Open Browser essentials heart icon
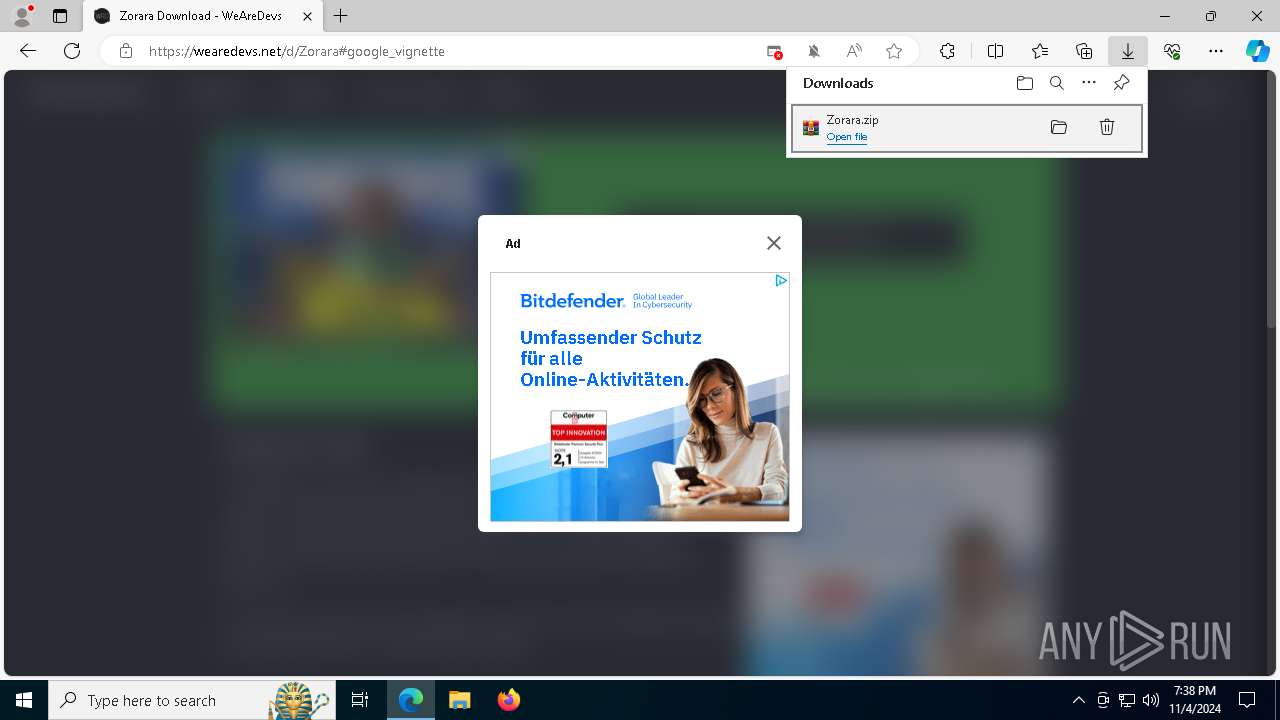The height and width of the screenshot is (720, 1280). (x=1172, y=51)
